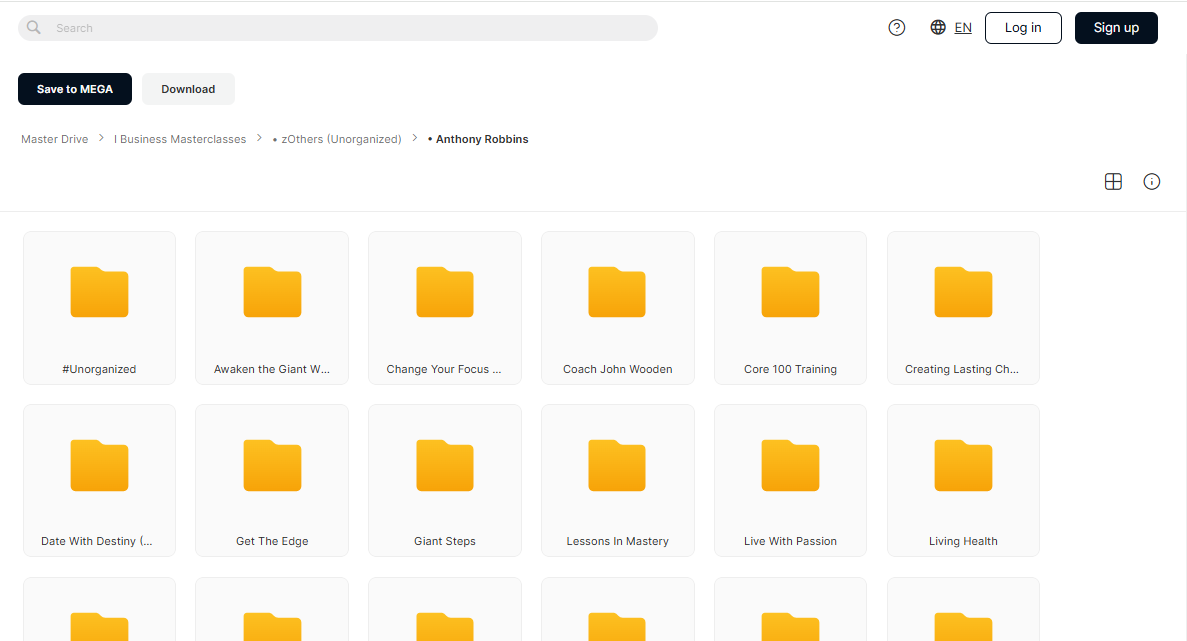Viewport: 1187px width, 641px height.
Task: Focus the Search input field
Action: [x=338, y=28]
